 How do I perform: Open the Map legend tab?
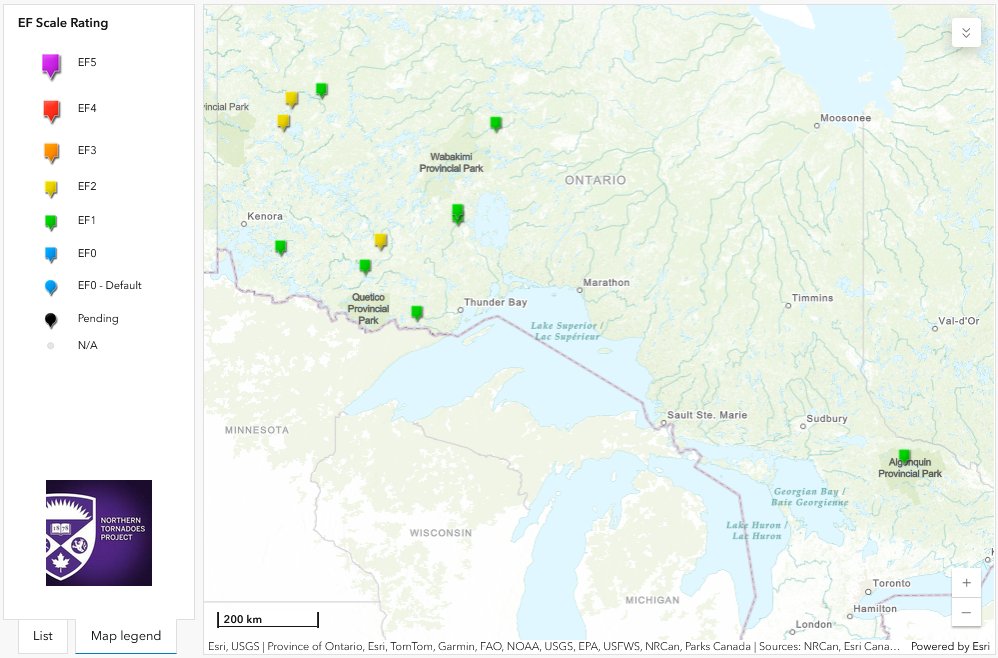tap(125, 636)
